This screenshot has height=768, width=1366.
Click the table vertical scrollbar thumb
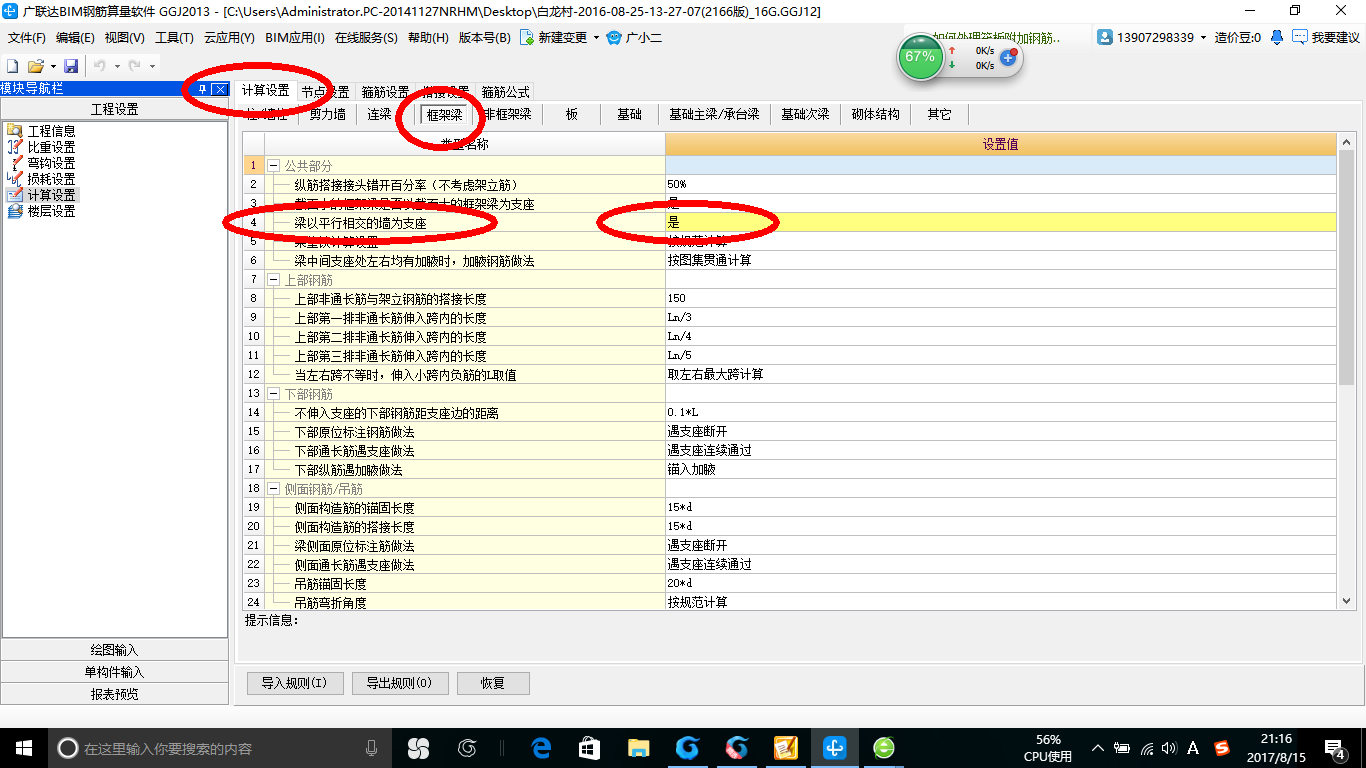[1347, 267]
